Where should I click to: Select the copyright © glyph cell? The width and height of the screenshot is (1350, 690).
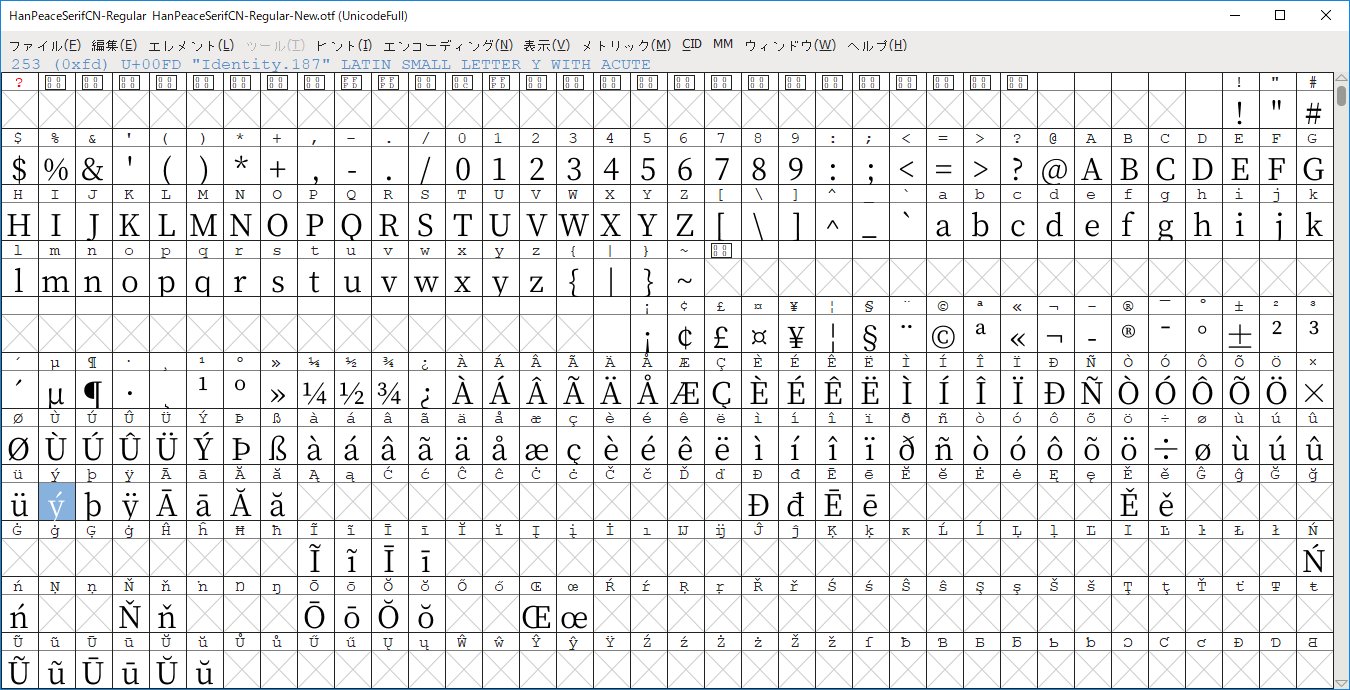coord(943,335)
